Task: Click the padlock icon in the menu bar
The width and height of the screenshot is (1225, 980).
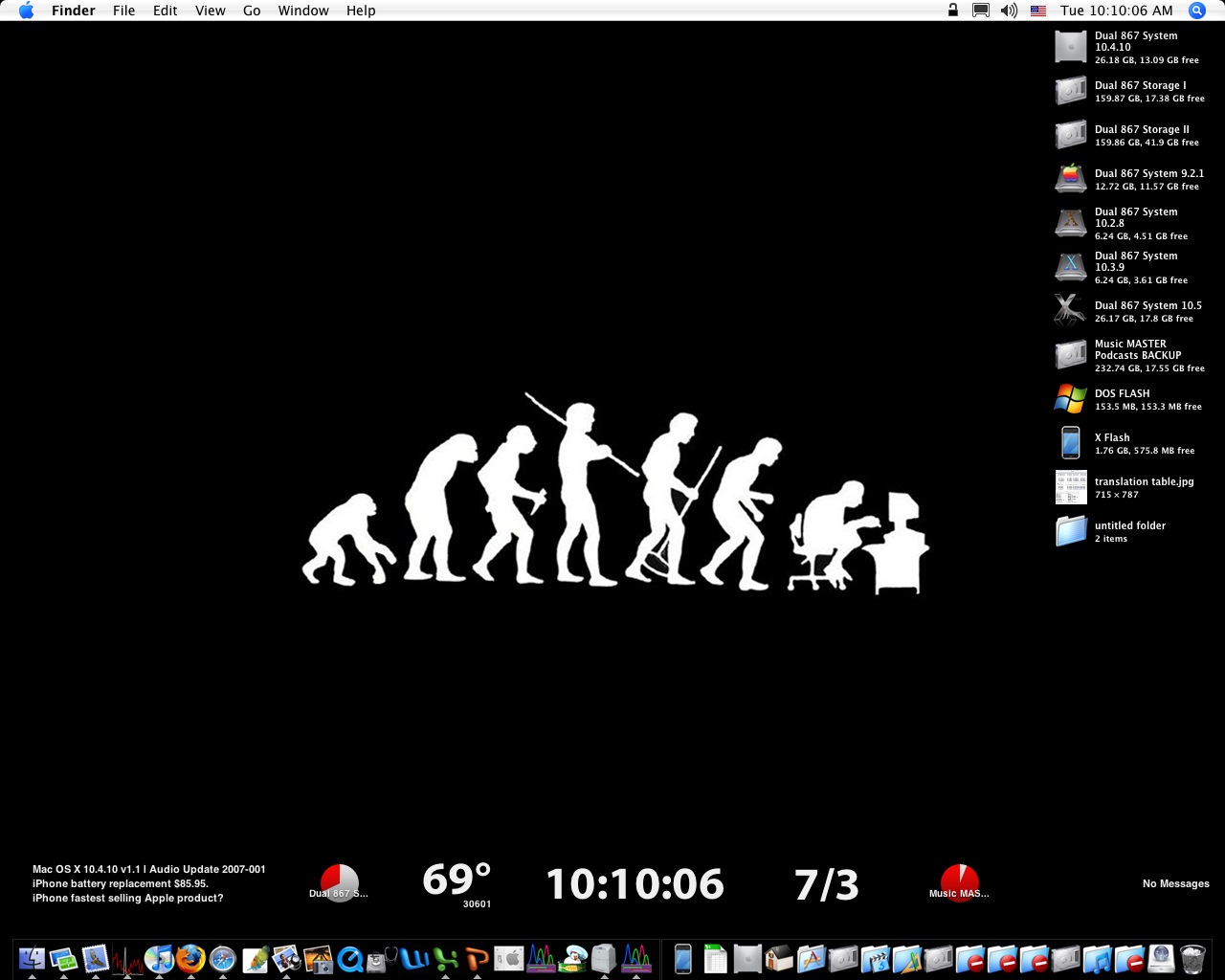Action: (x=952, y=11)
